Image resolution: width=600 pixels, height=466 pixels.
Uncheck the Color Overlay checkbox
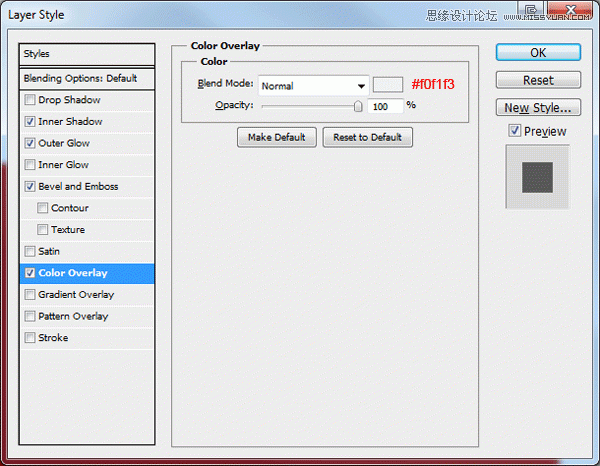[x=29, y=273]
